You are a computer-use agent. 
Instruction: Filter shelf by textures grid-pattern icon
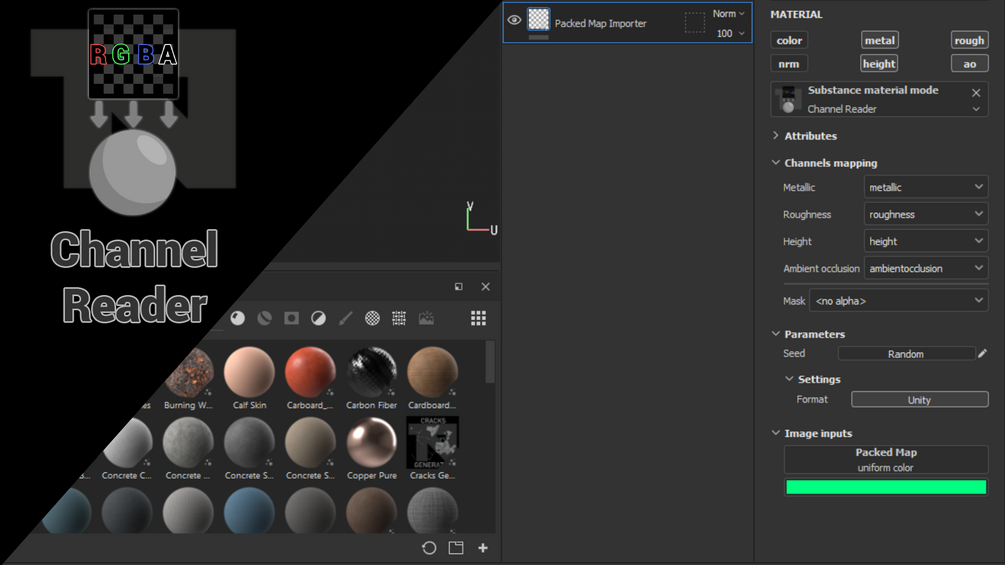[x=399, y=318]
